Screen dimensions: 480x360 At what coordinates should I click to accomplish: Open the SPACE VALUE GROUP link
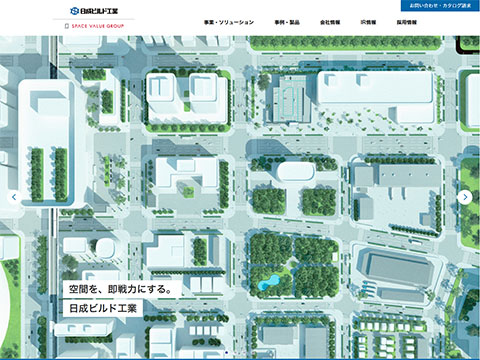point(94,26)
